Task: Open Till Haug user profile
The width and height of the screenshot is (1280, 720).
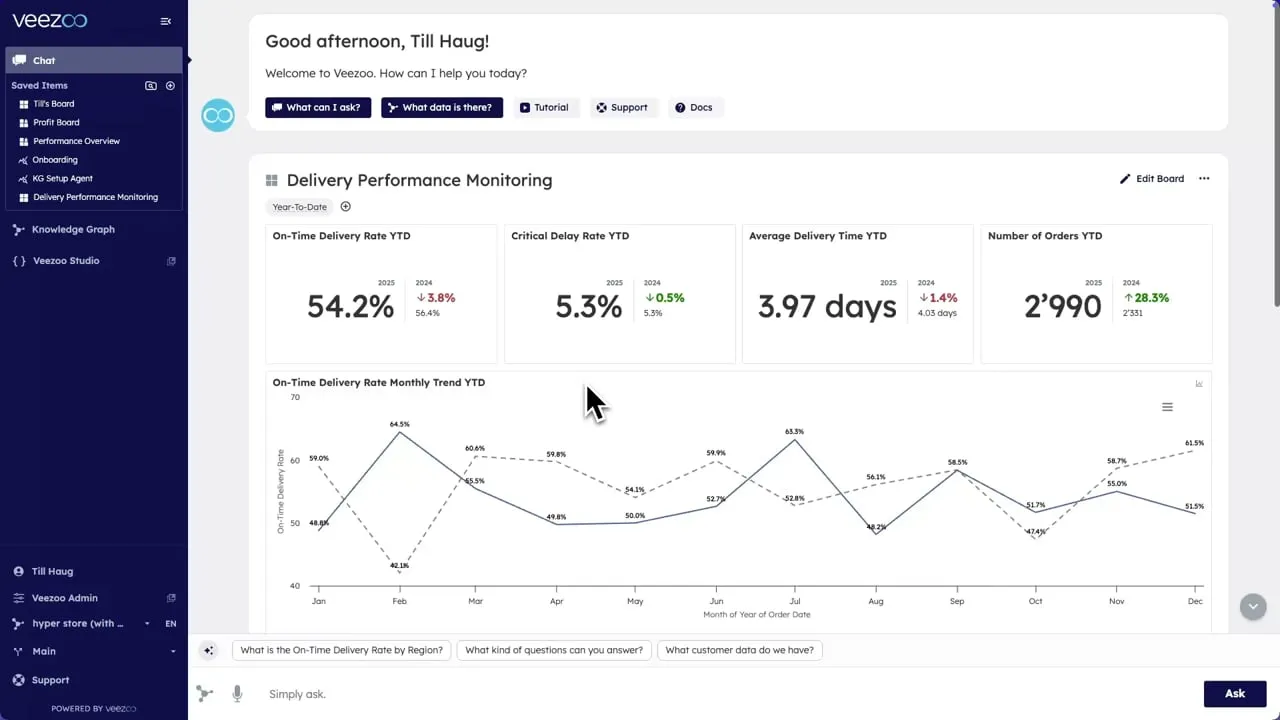Action: [52, 572]
